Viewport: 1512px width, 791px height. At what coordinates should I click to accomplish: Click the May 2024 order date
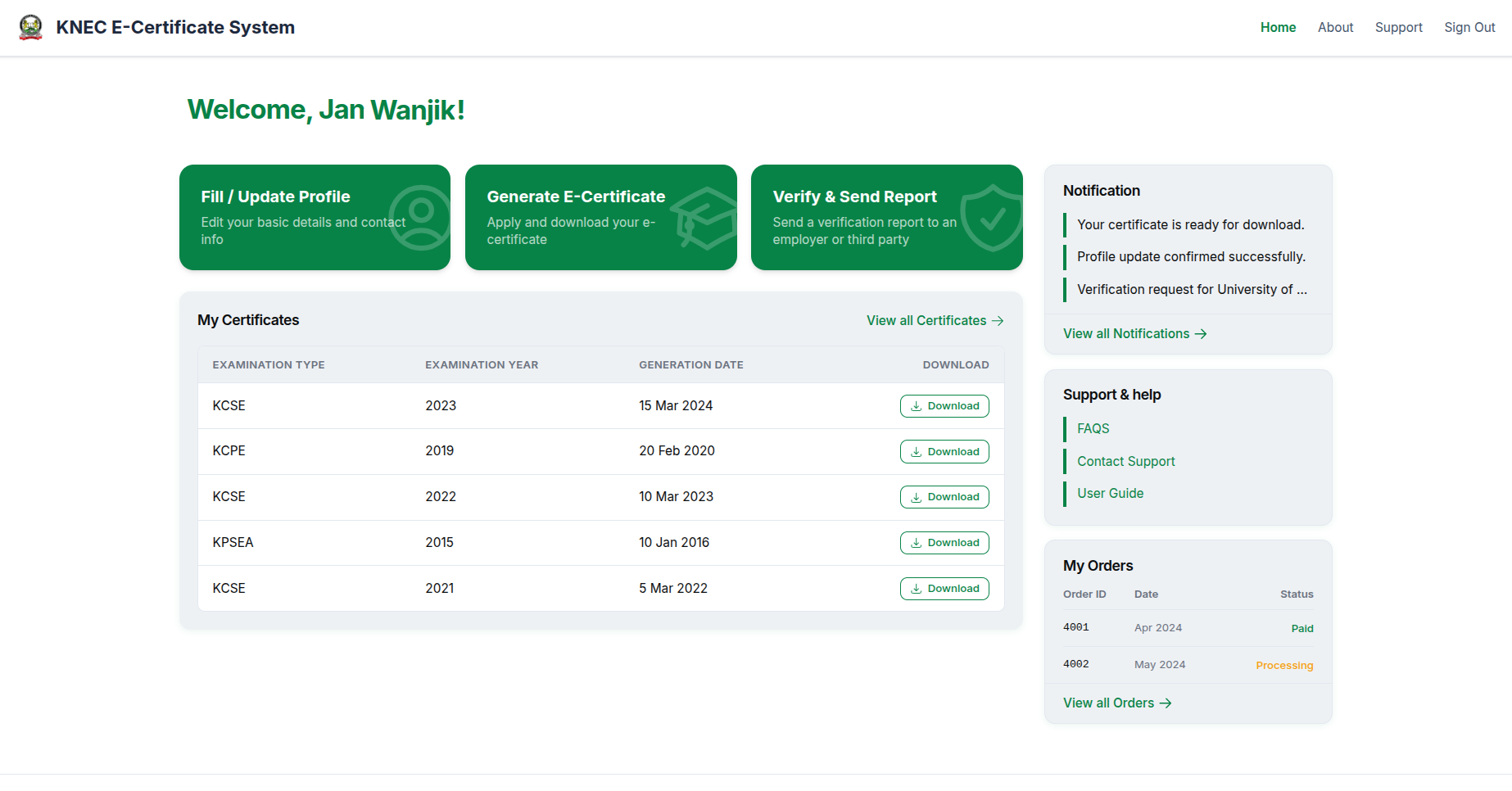pos(1160,665)
